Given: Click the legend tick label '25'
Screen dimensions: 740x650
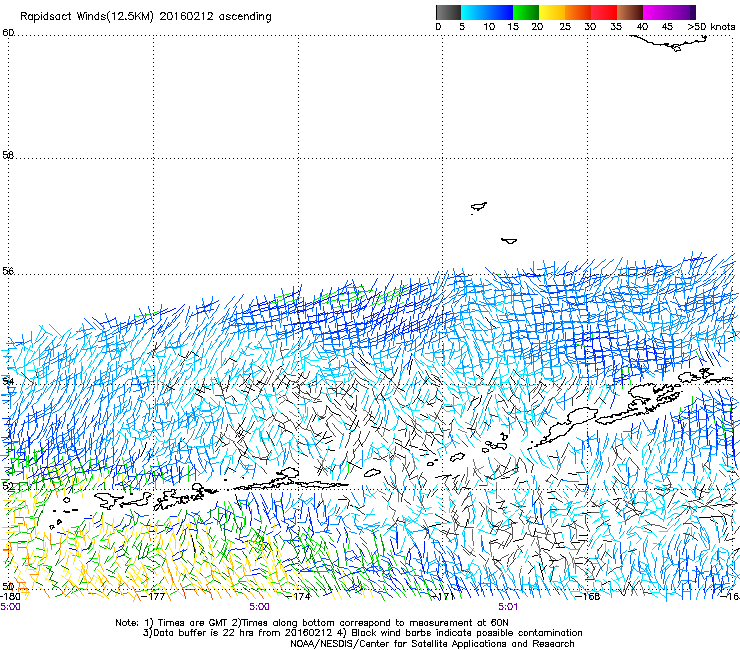Looking at the screenshot, I should pyautogui.click(x=565, y=27).
